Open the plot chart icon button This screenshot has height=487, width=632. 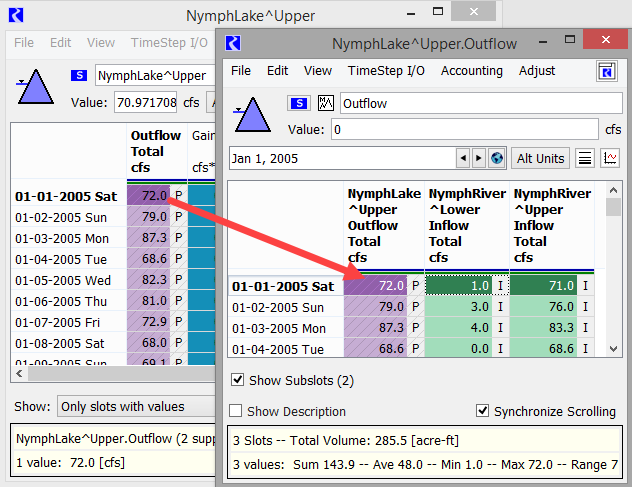(609, 159)
